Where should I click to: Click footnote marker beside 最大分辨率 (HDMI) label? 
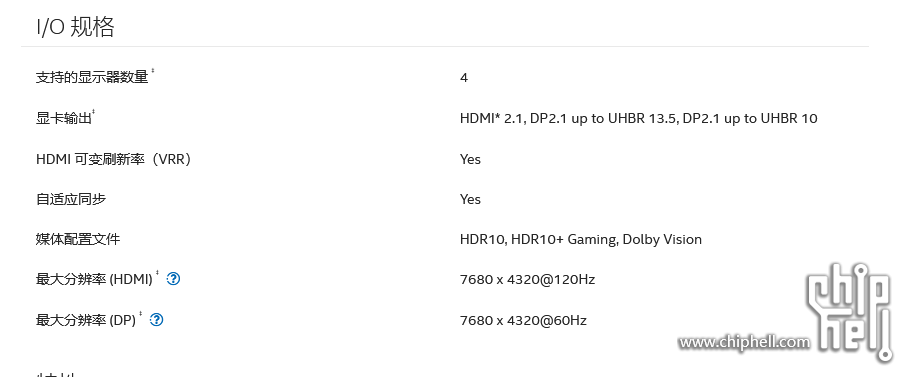tap(157, 273)
